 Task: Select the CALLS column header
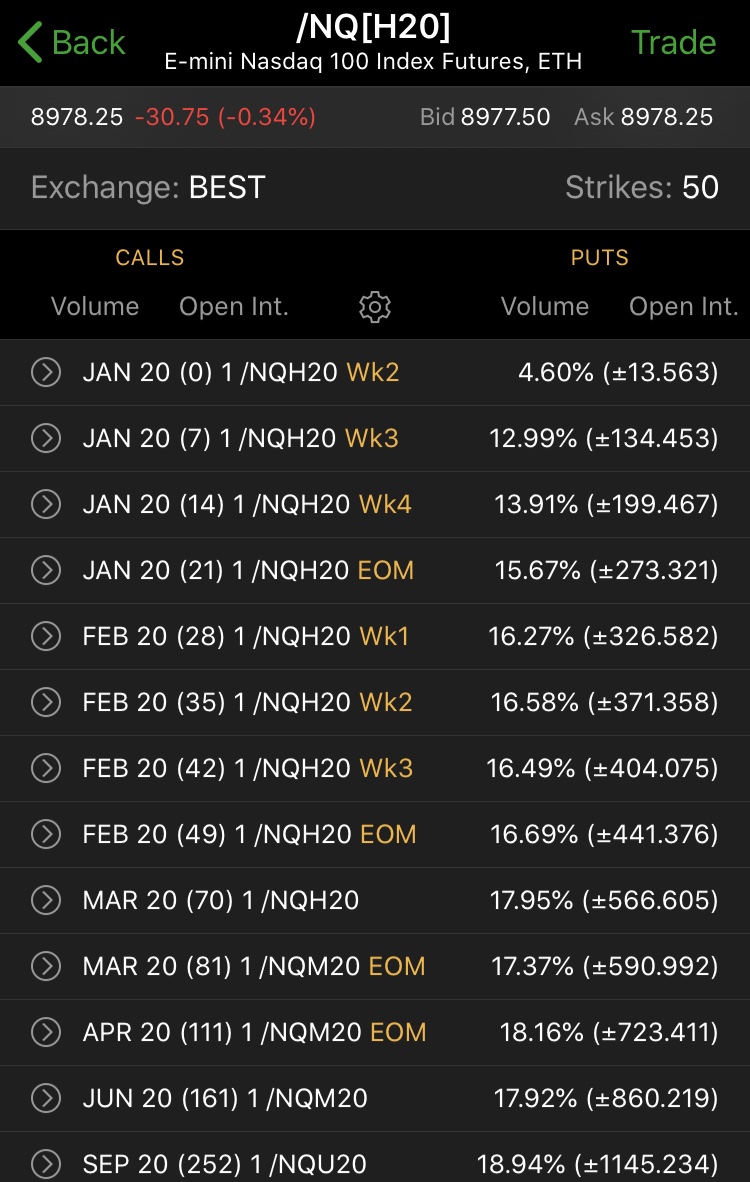click(150, 258)
